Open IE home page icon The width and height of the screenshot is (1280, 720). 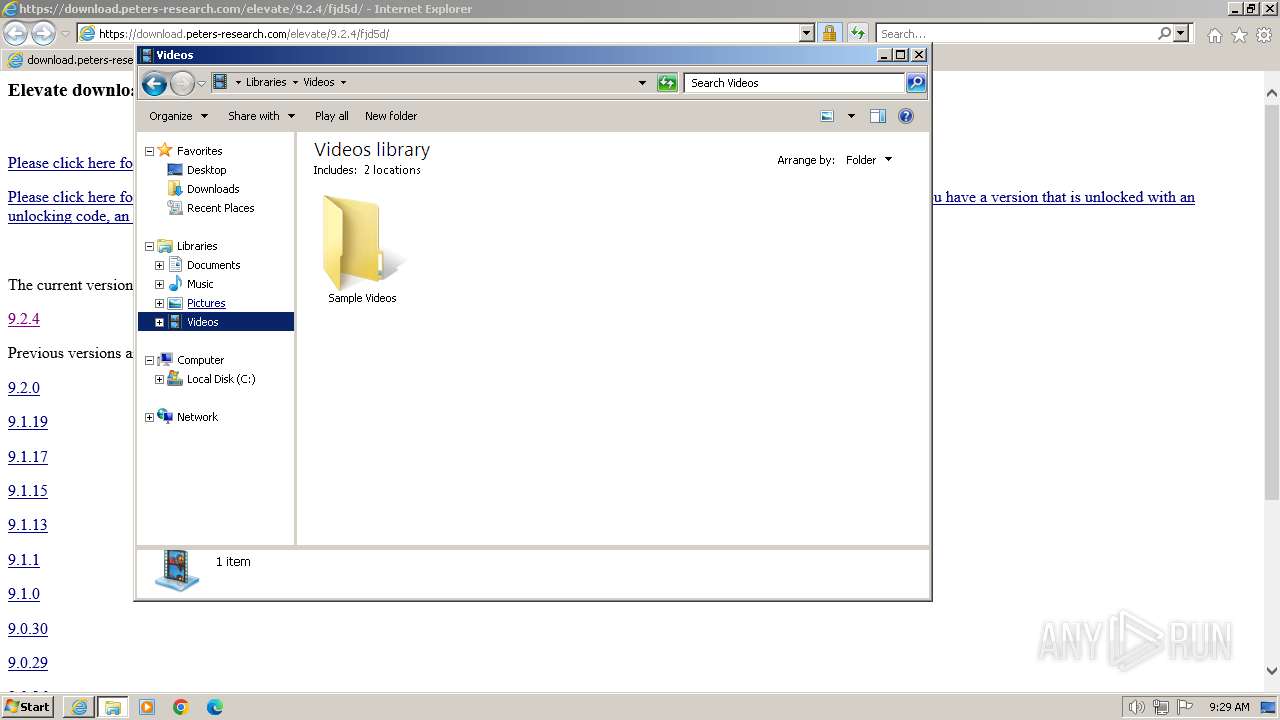click(x=1214, y=34)
